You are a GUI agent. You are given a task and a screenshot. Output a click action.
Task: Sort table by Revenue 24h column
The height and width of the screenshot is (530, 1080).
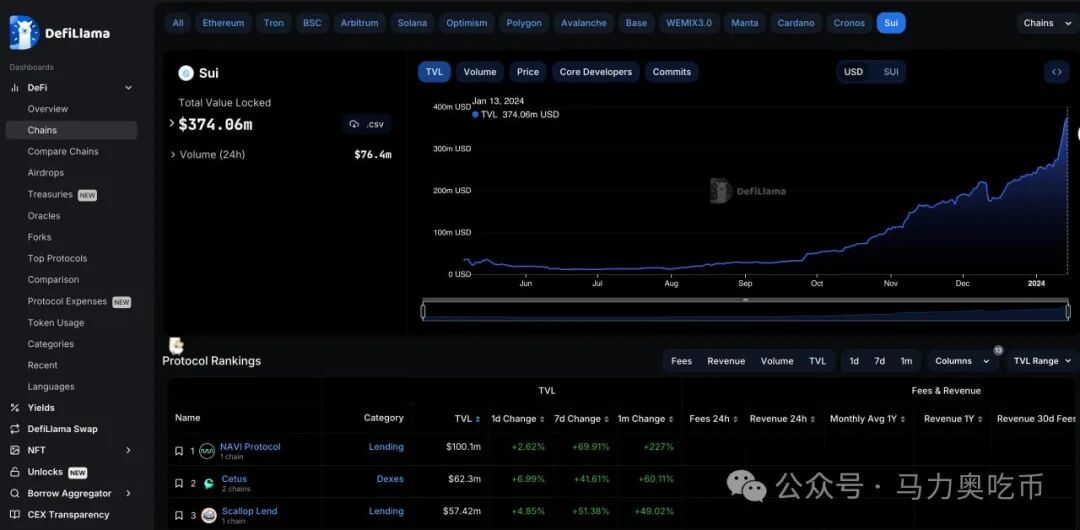(x=782, y=418)
